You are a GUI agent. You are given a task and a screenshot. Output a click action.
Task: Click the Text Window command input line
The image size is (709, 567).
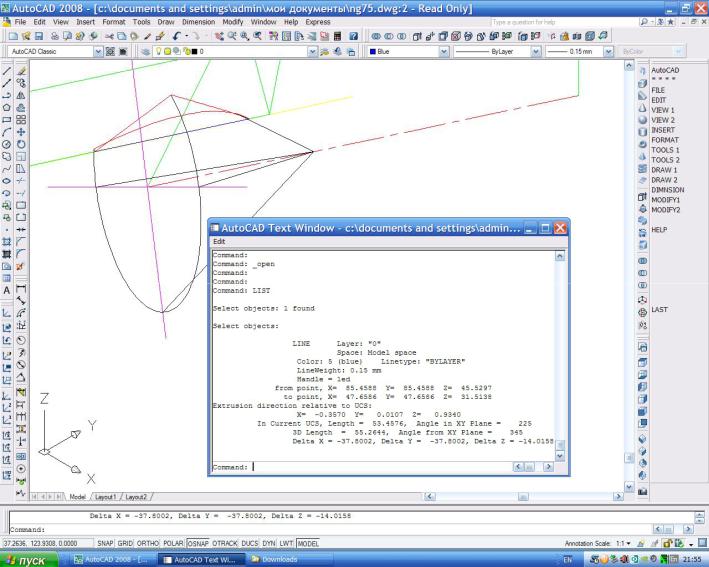362,467
